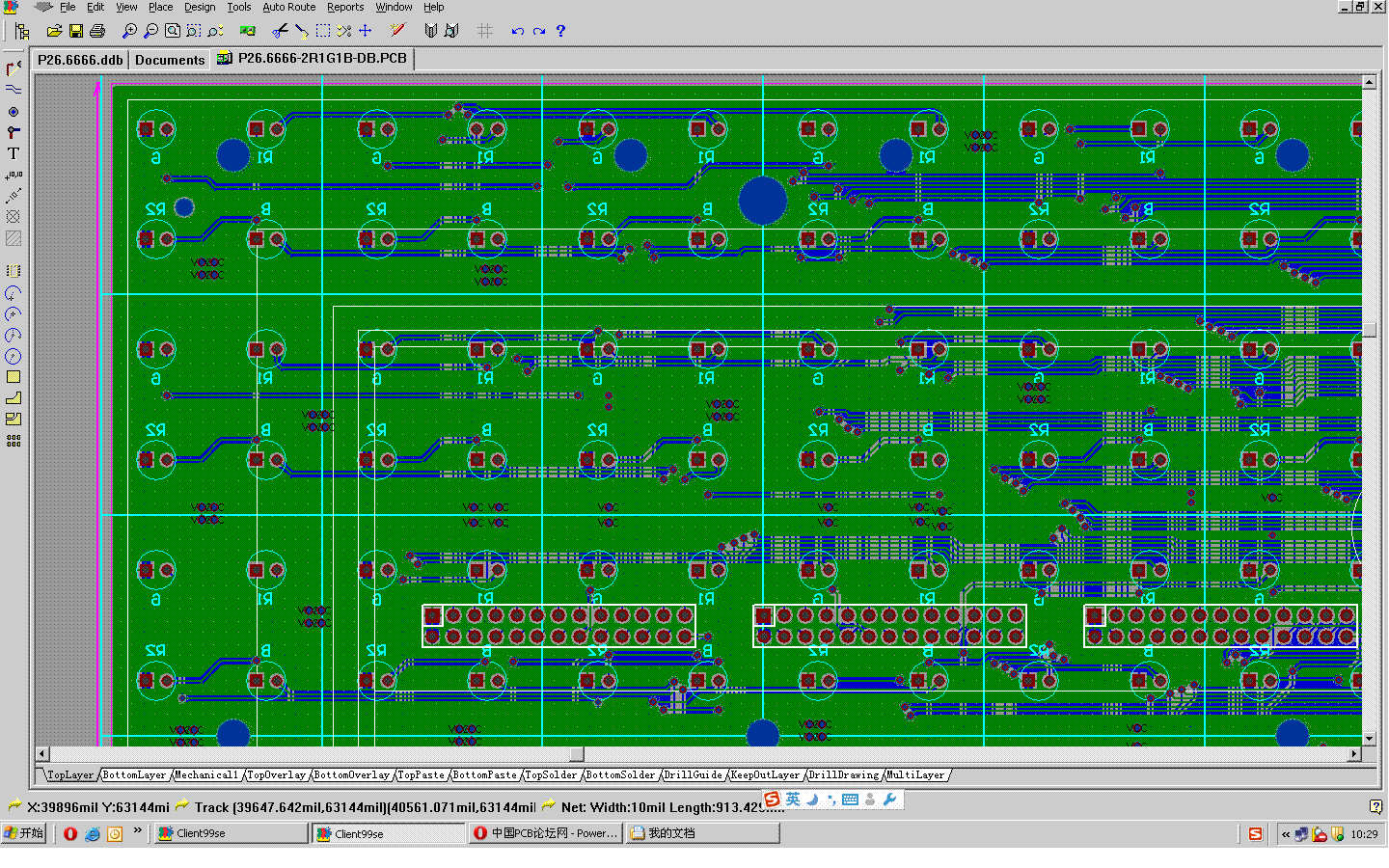Fit entire document in window icon

tap(172, 31)
